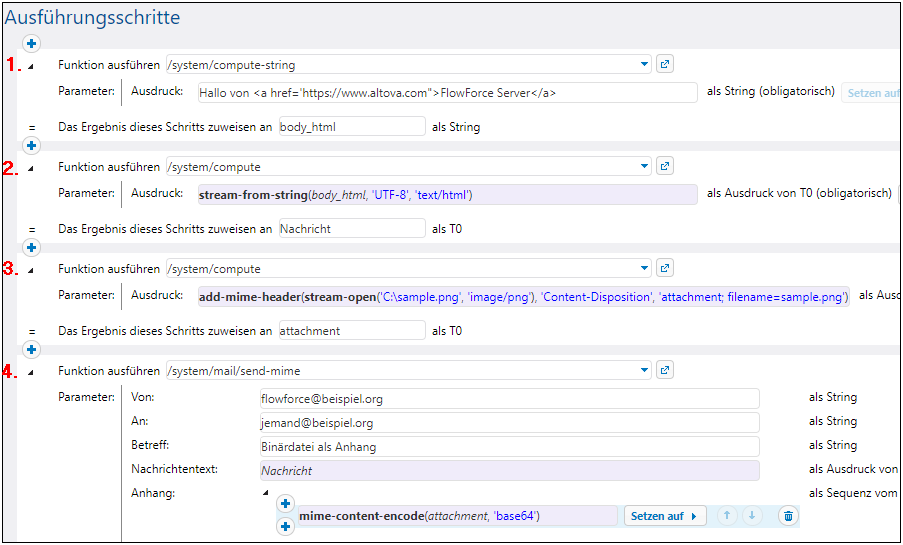903x545 pixels.
Task: Add a new step between steps 1 and 2
Action: click(x=31, y=146)
